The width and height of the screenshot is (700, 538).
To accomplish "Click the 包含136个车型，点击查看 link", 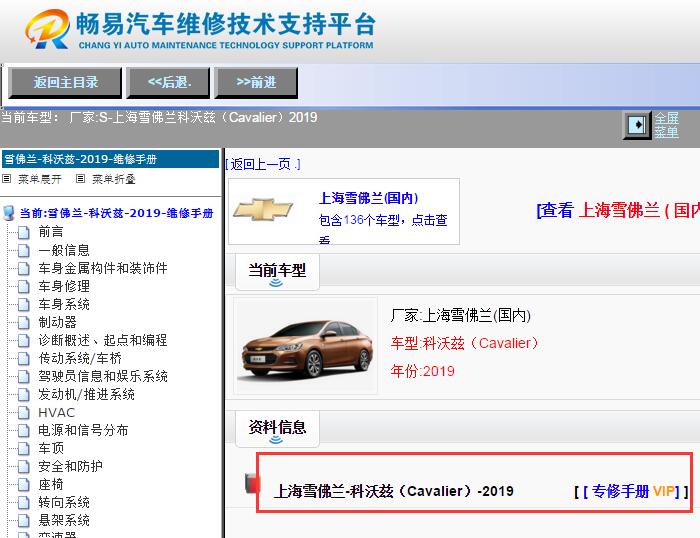I will tap(383, 227).
